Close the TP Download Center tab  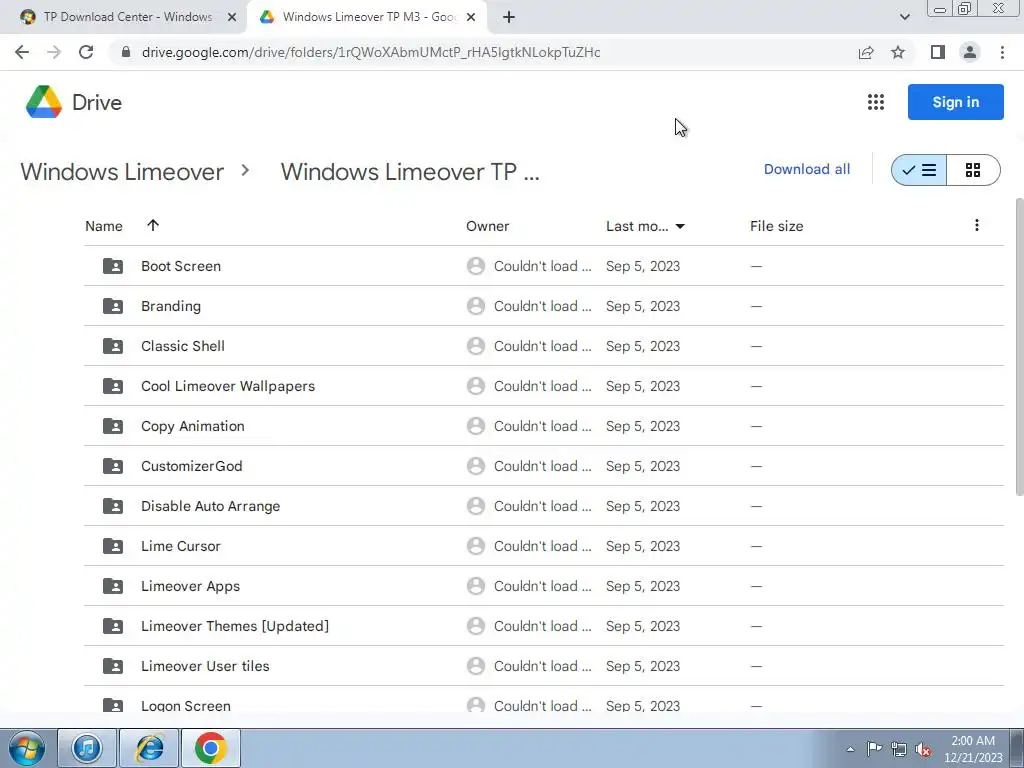231,17
